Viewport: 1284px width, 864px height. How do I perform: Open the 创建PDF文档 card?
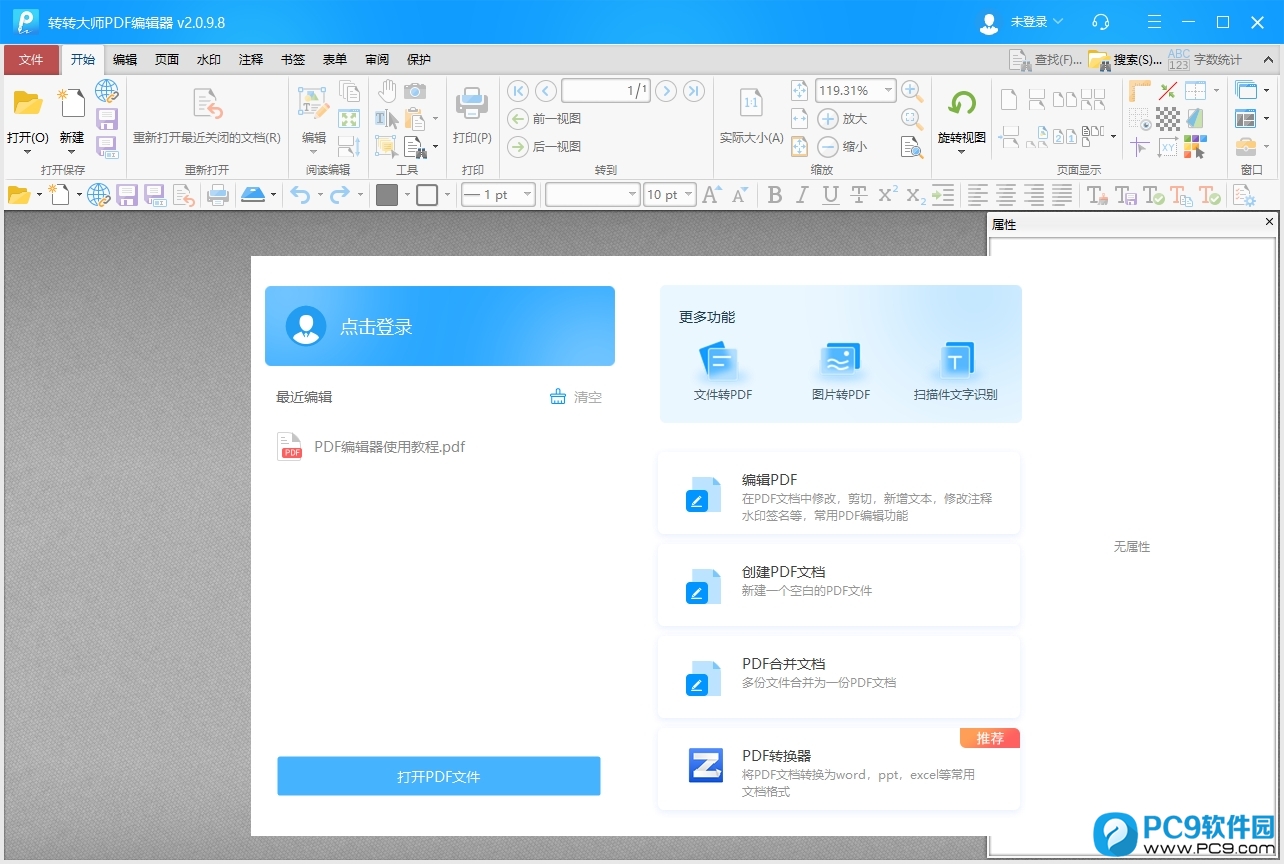(839, 585)
